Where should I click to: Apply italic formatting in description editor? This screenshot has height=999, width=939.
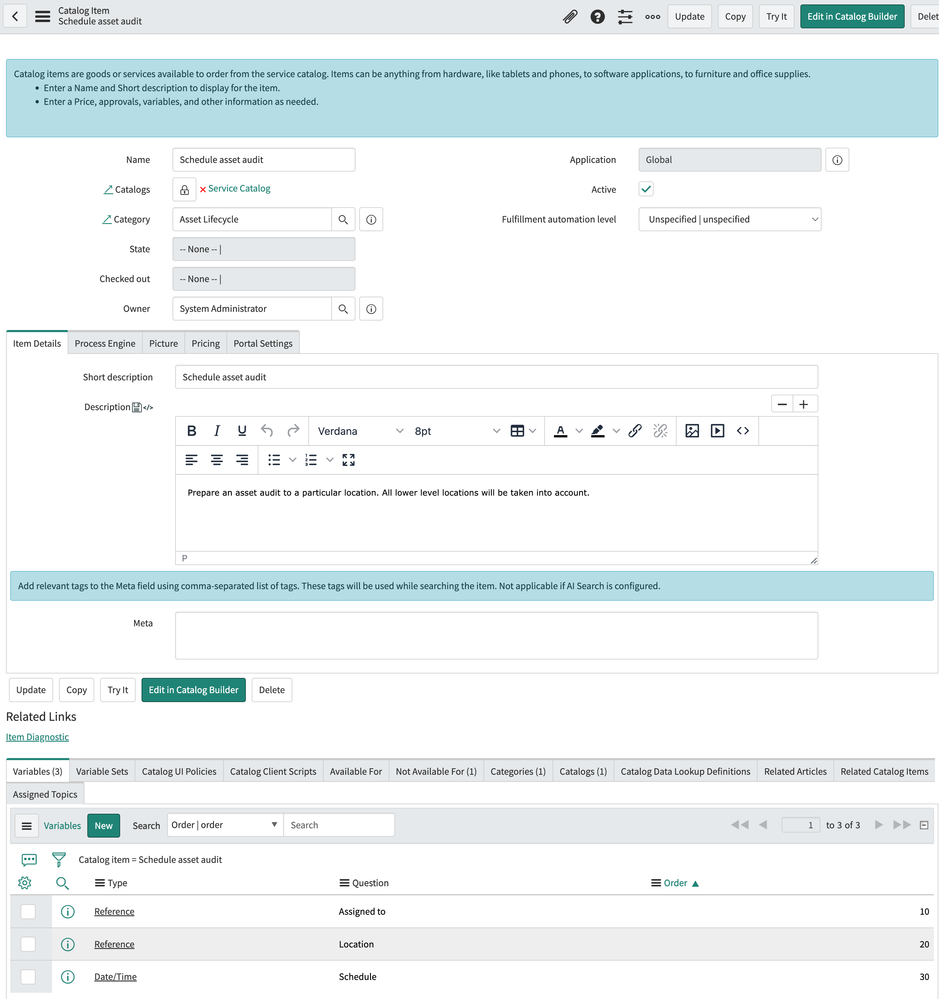pyautogui.click(x=217, y=431)
